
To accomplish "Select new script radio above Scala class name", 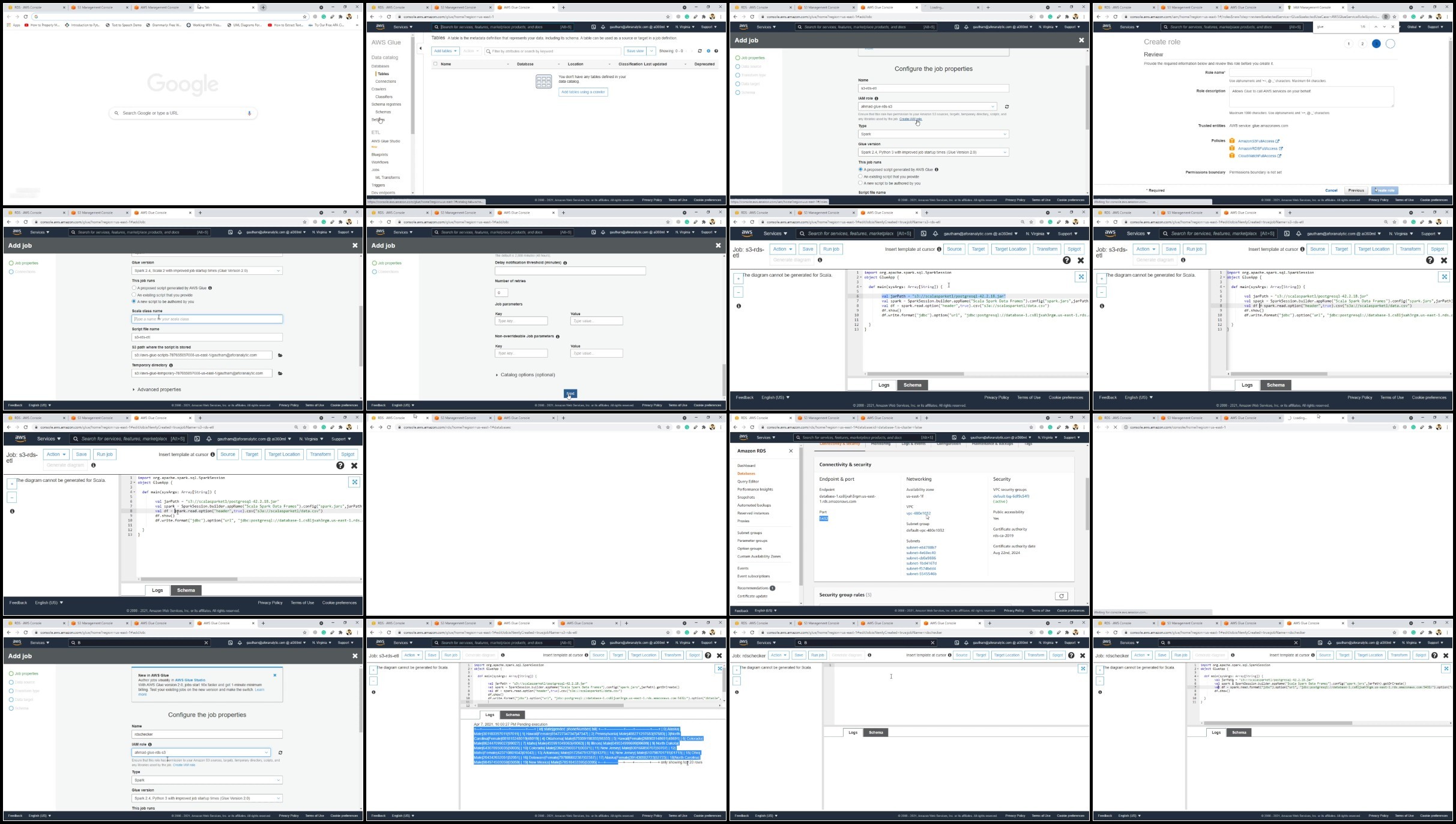I will [134, 301].
